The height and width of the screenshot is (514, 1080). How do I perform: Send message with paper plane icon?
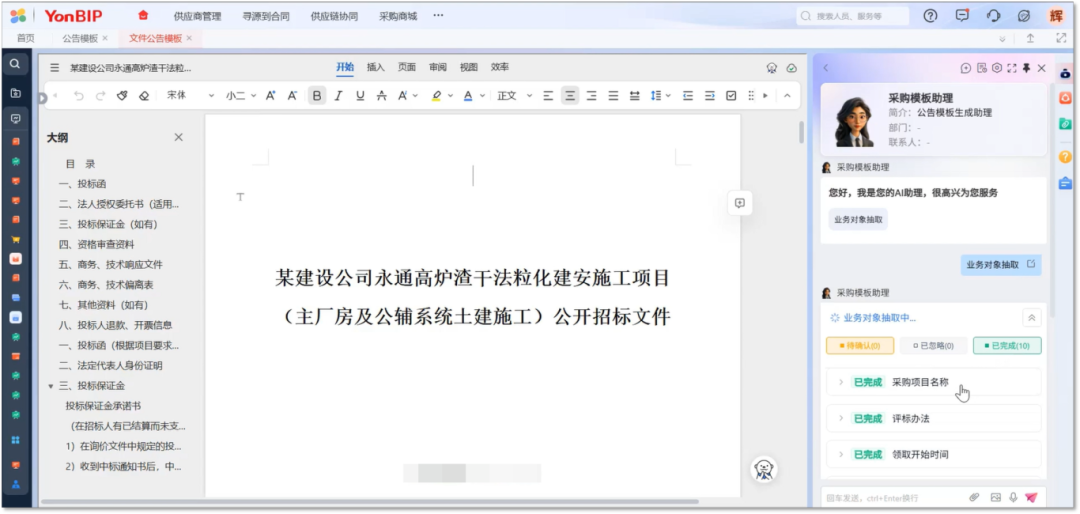[x=1030, y=497]
